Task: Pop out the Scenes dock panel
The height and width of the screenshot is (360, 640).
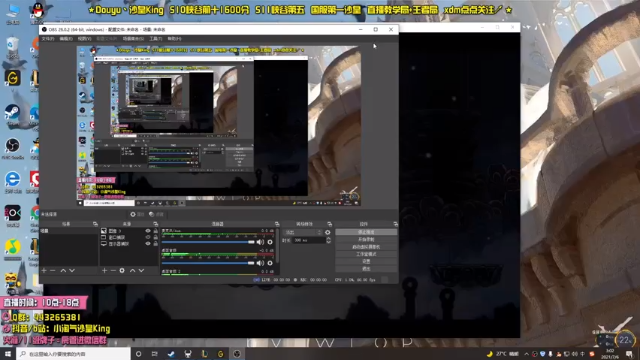Action: pyautogui.click(x=95, y=224)
